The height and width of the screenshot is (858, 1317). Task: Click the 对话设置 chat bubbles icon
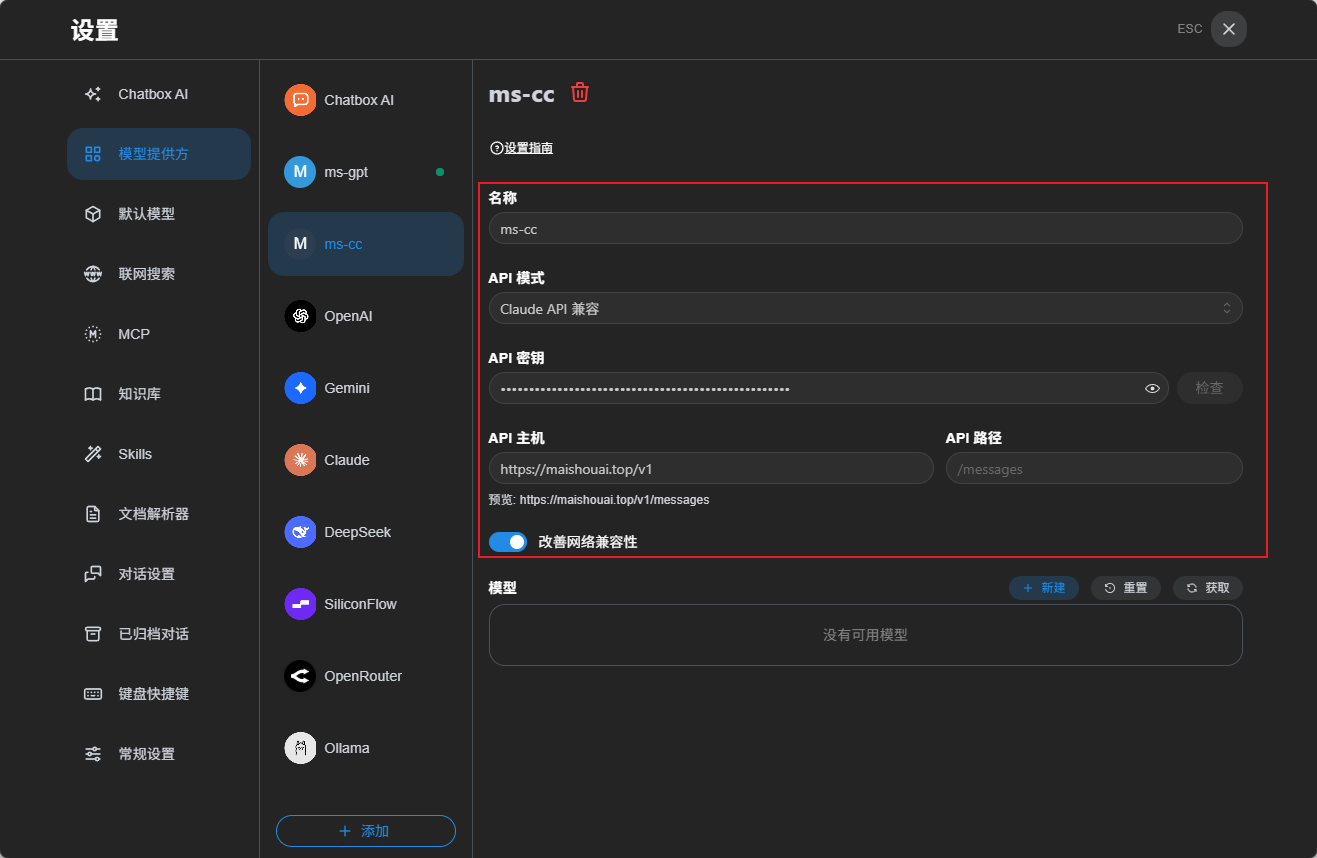pyautogui.click(x=93, y=574)
